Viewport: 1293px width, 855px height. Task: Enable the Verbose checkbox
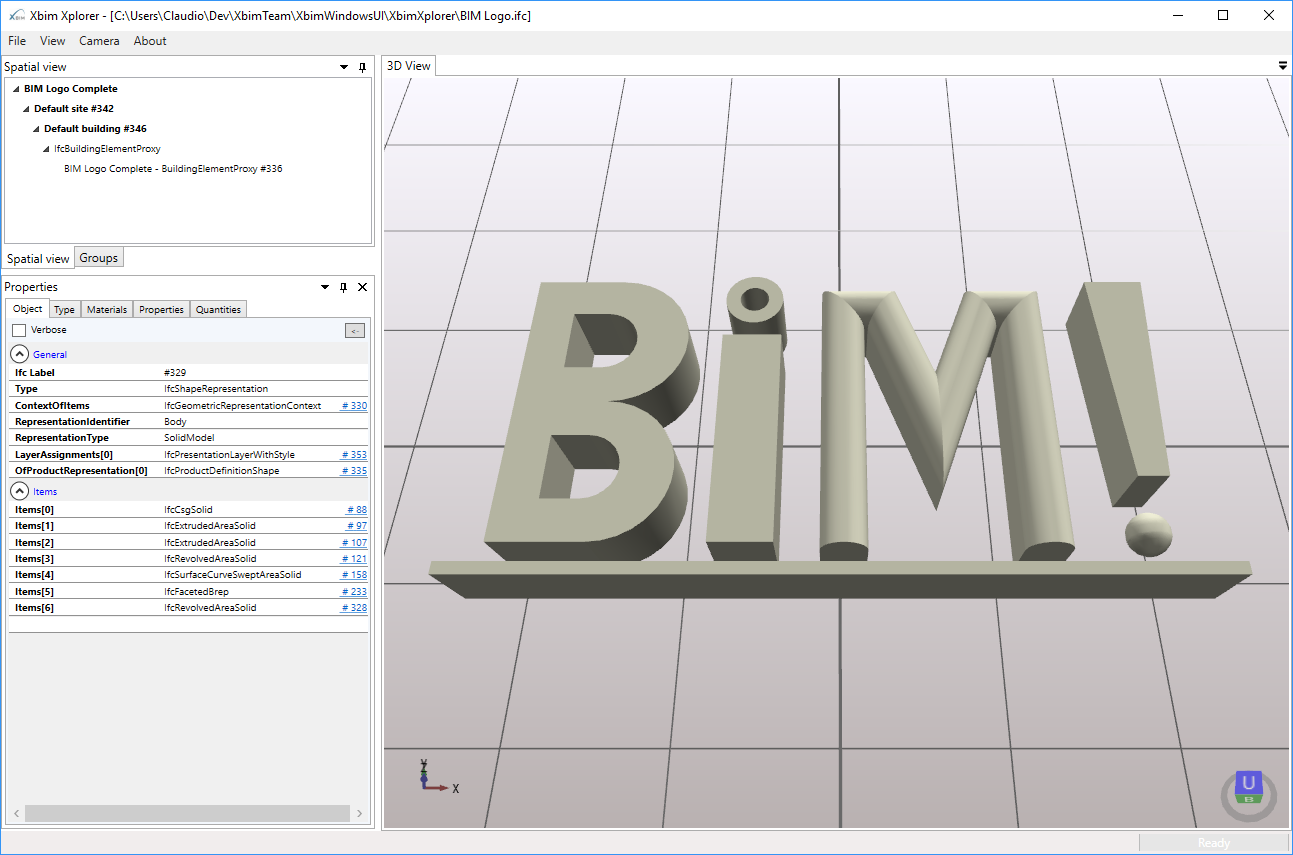click(19, 330)
